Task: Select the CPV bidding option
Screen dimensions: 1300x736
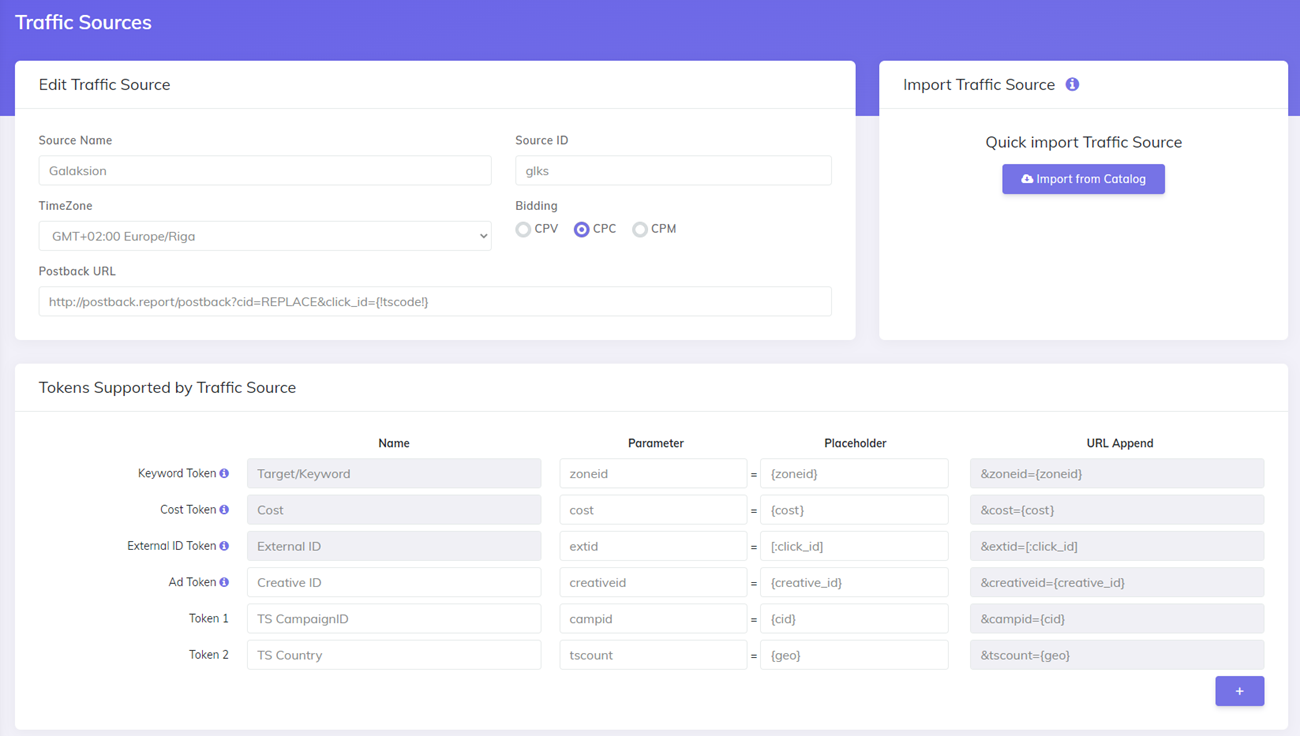Action: click(x=523, y=230)
